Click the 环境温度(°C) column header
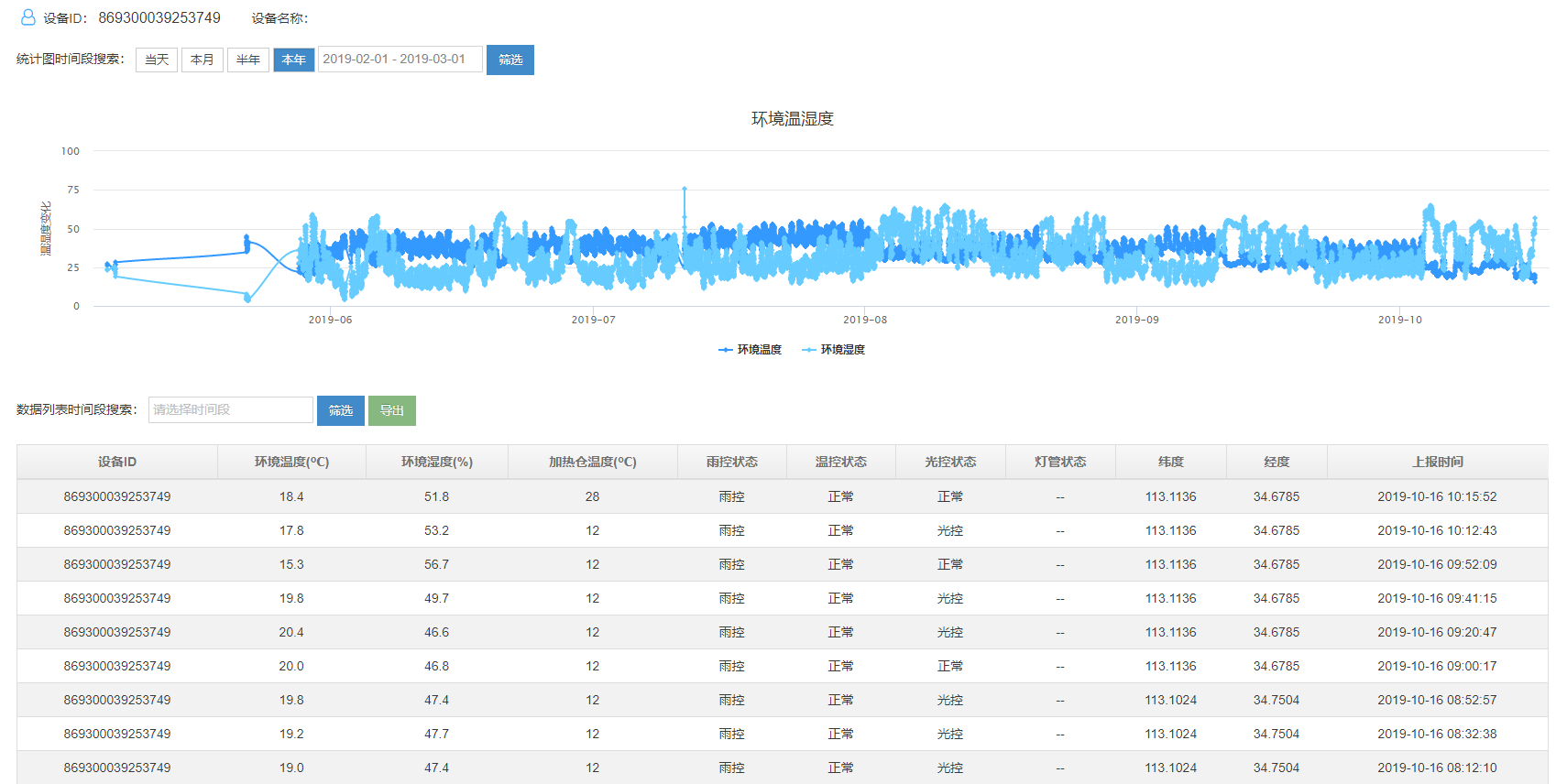This screenshot has width=1556, height=784. click(291, 462)
